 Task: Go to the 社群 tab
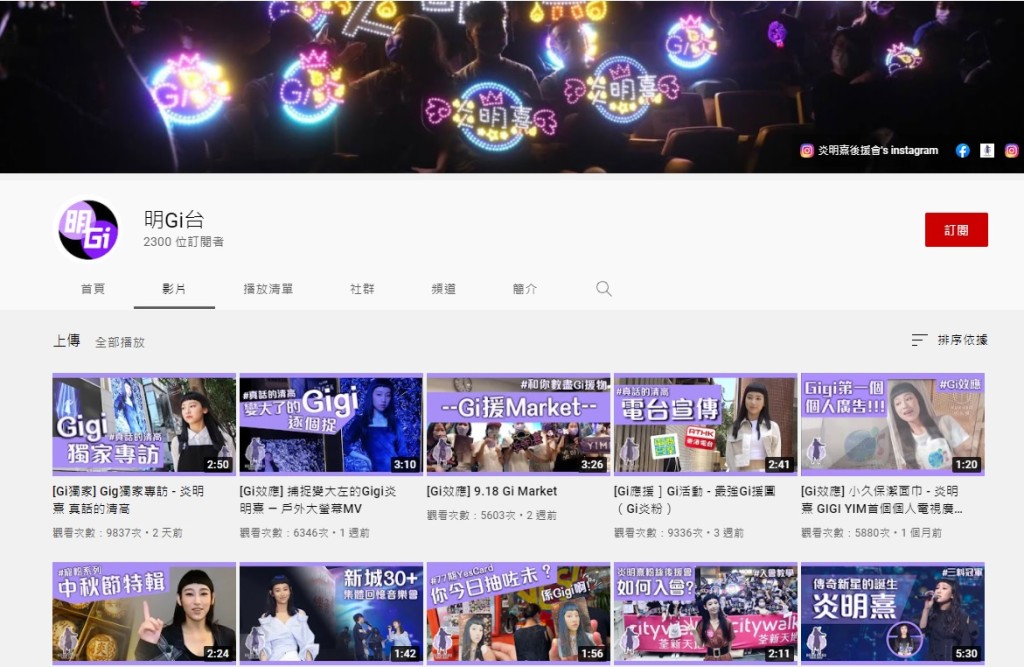point(362,289)
